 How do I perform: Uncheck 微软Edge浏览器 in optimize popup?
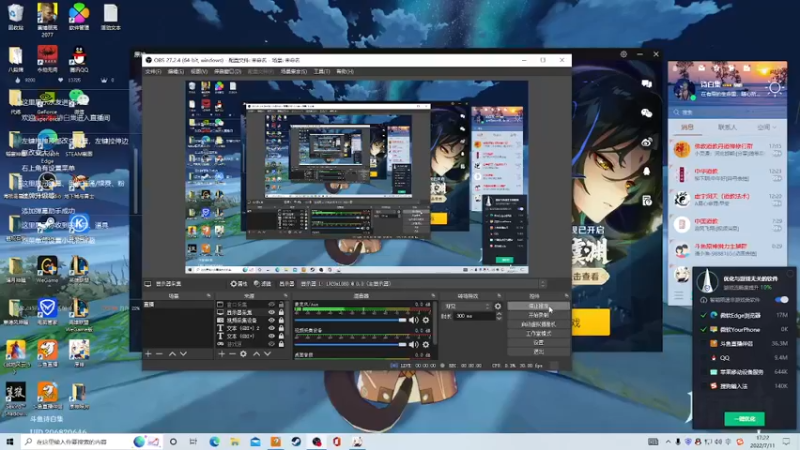pyautogui.click(x=703, y=315)
